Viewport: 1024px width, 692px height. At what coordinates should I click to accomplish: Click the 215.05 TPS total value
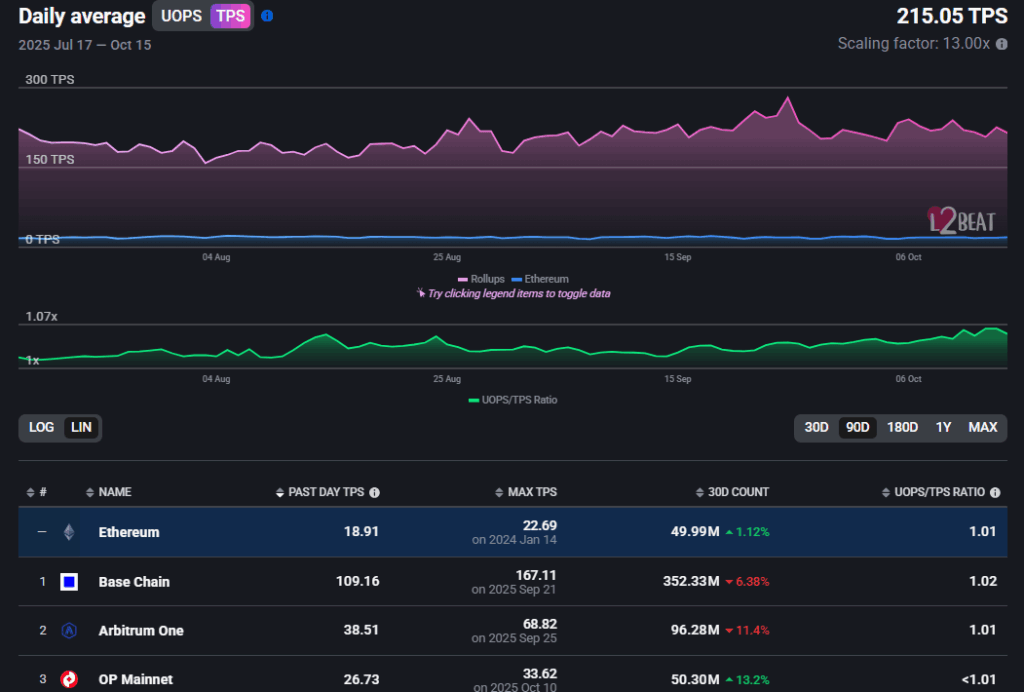(x=952, y=16)
